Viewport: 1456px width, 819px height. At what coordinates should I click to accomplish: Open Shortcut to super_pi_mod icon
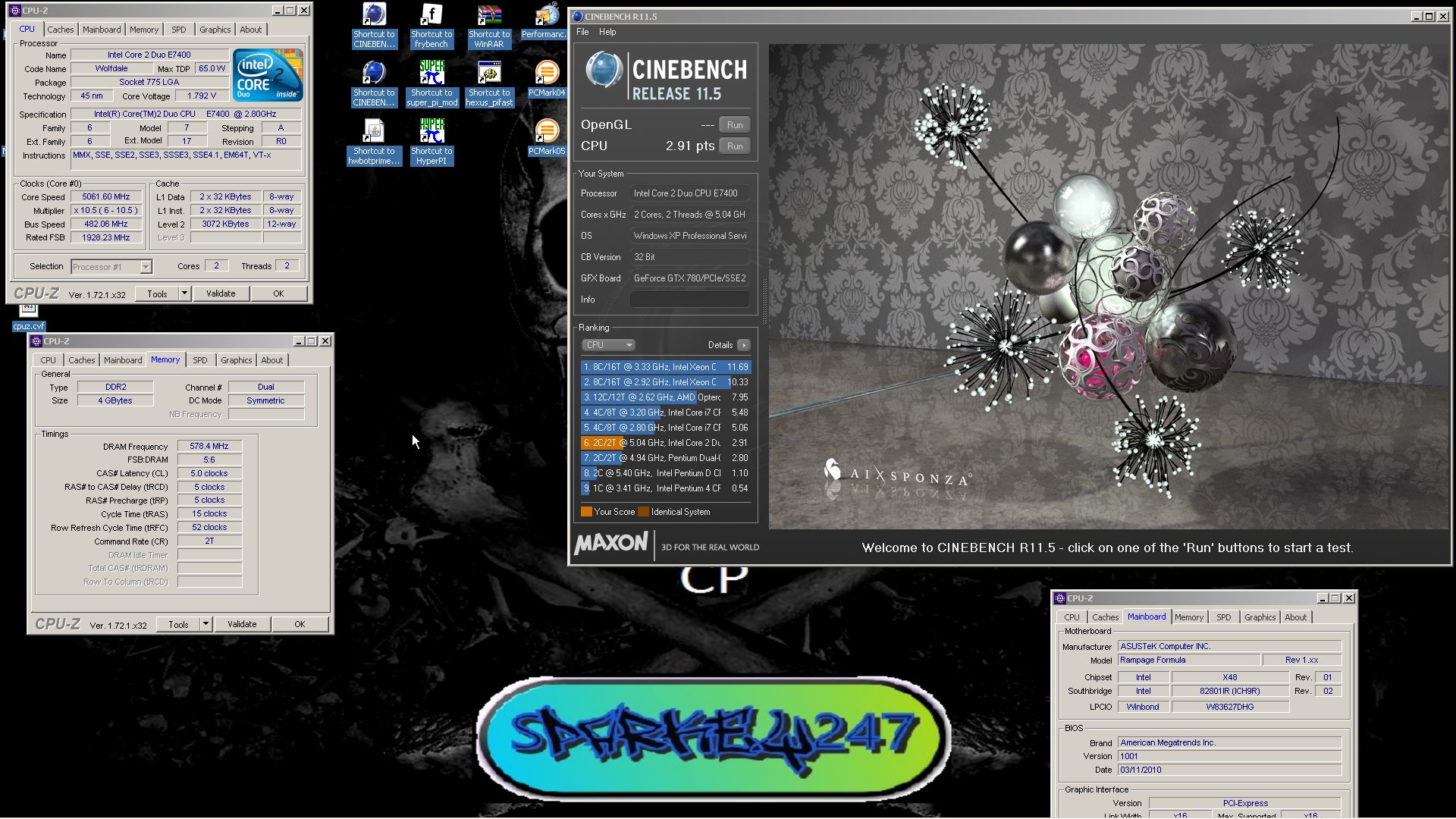coord(431,83)
